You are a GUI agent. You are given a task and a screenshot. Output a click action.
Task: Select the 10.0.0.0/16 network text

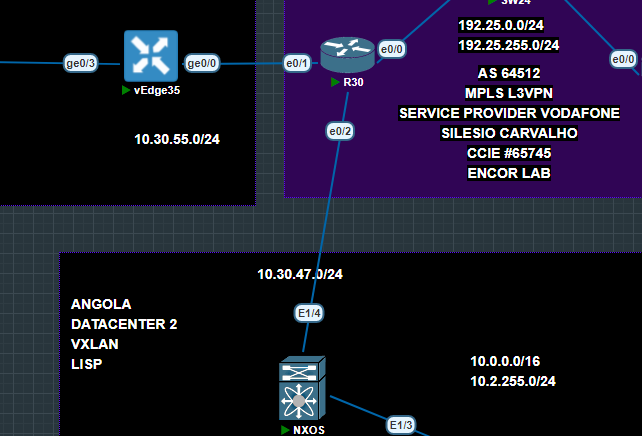pos(505,361)
